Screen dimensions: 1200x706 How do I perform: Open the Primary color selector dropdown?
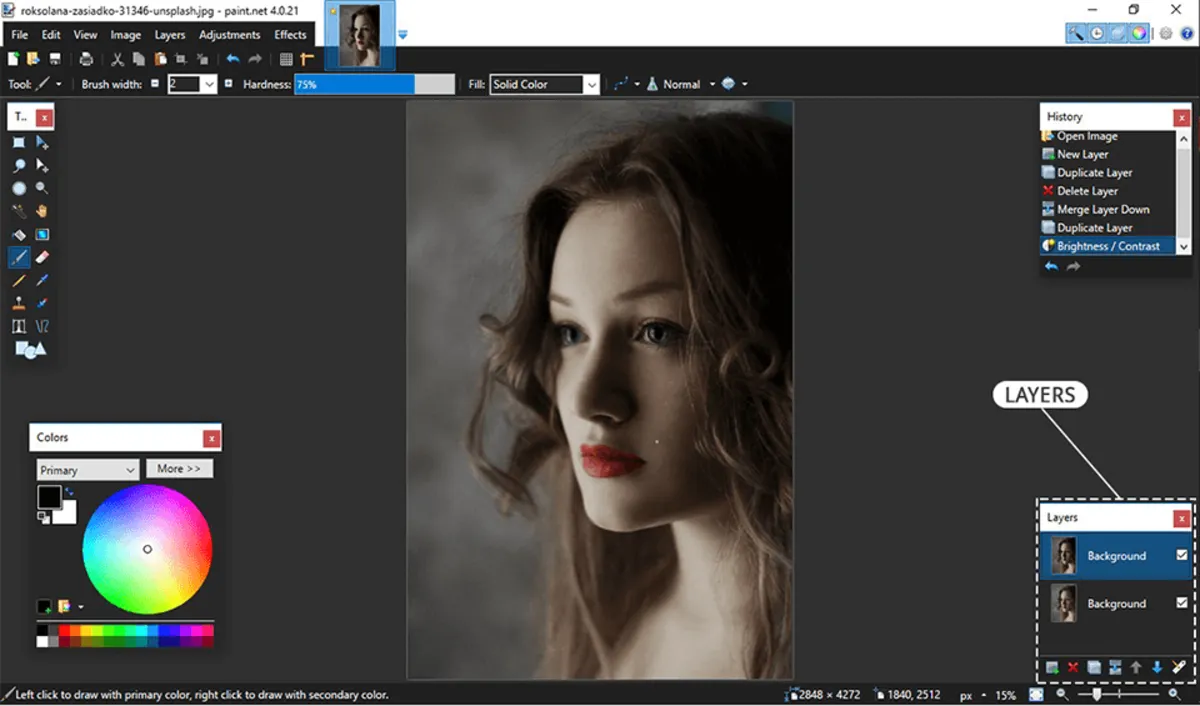[86, 468]
